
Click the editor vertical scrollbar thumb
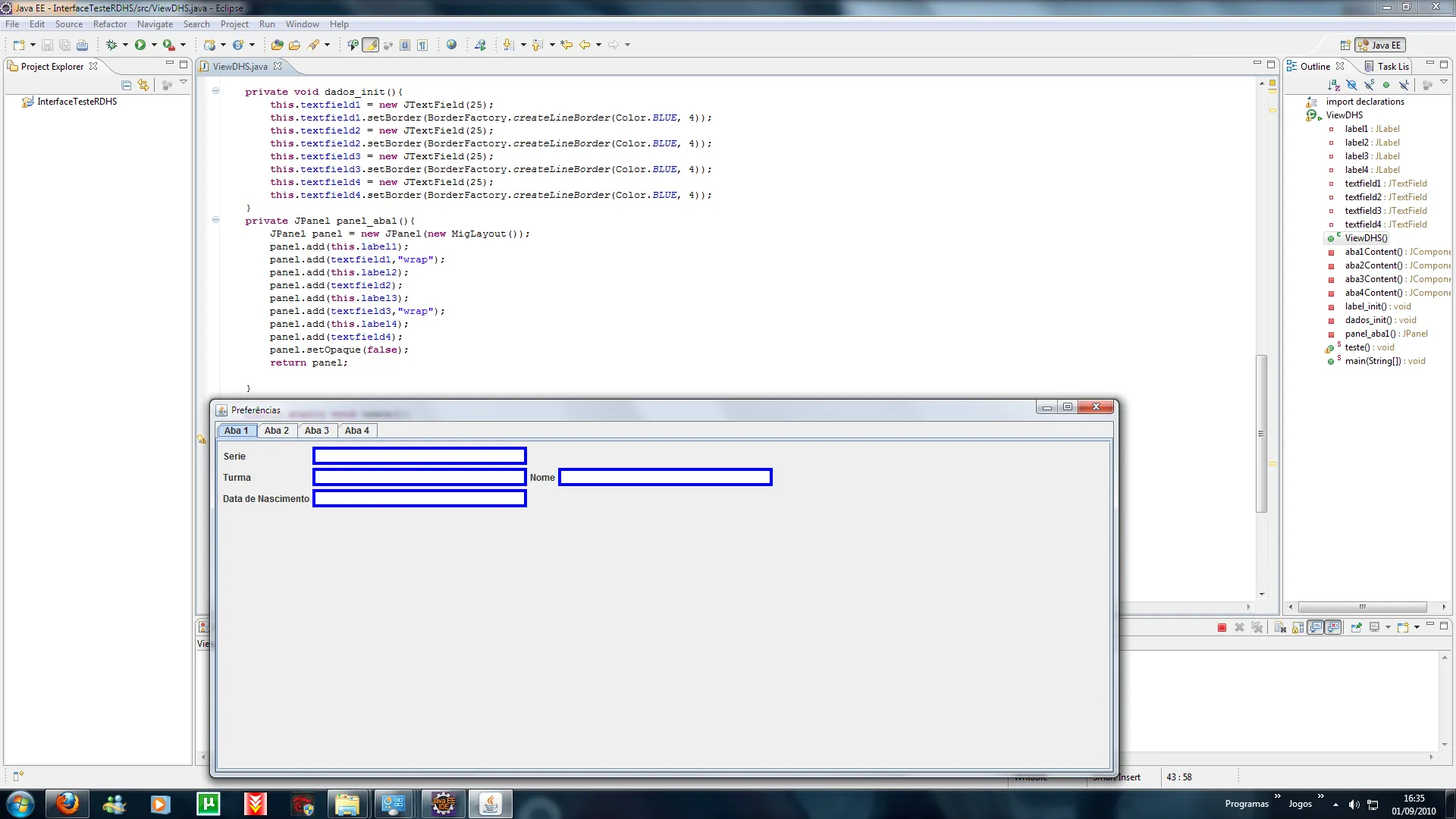tap(1261, 432)
